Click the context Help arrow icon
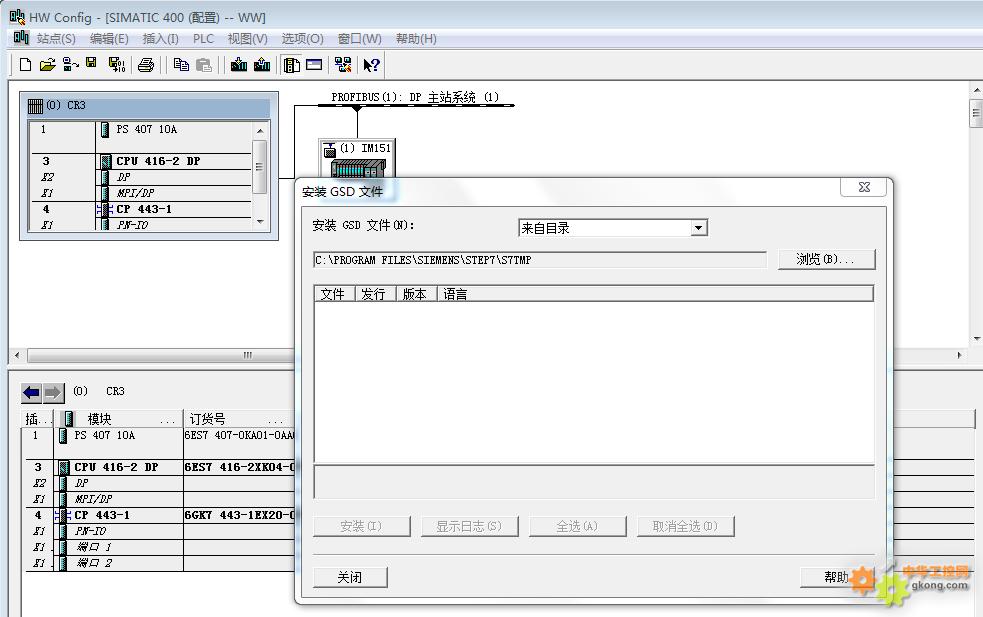This screenshot has height=617, width=983. pyautogui.click(x=371, y=65)
